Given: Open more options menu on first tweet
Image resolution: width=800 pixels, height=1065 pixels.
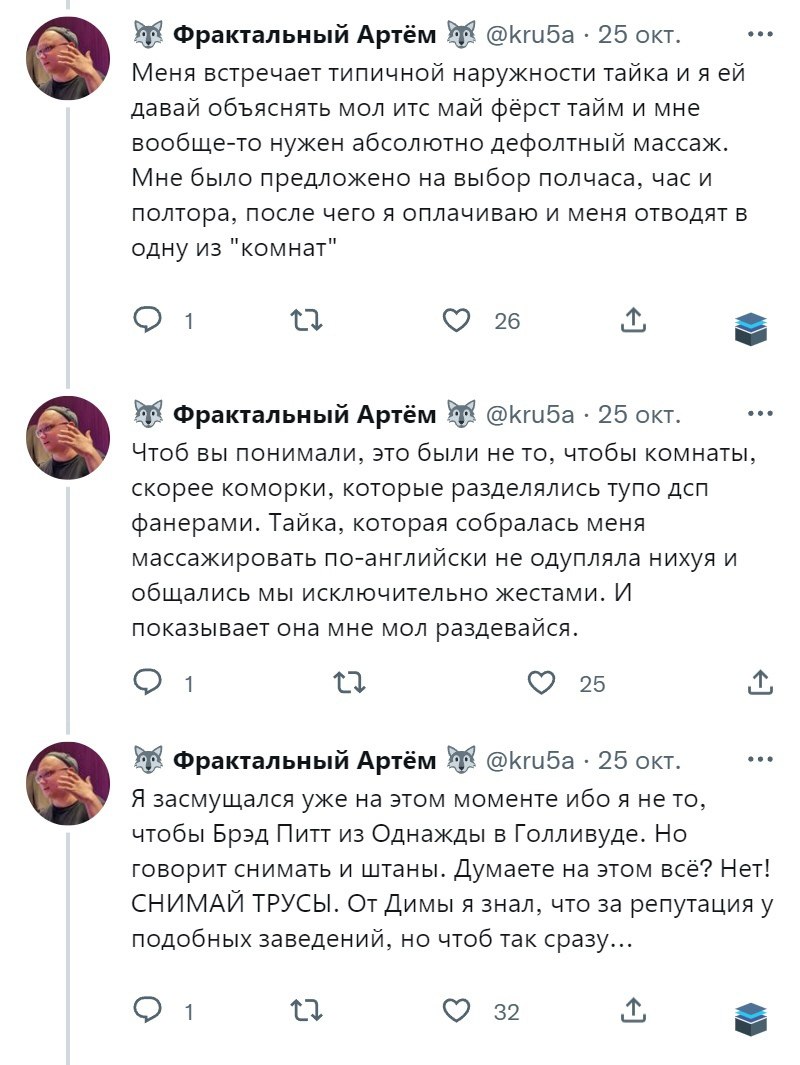Looking at the screenshot, I should (760, 34).
